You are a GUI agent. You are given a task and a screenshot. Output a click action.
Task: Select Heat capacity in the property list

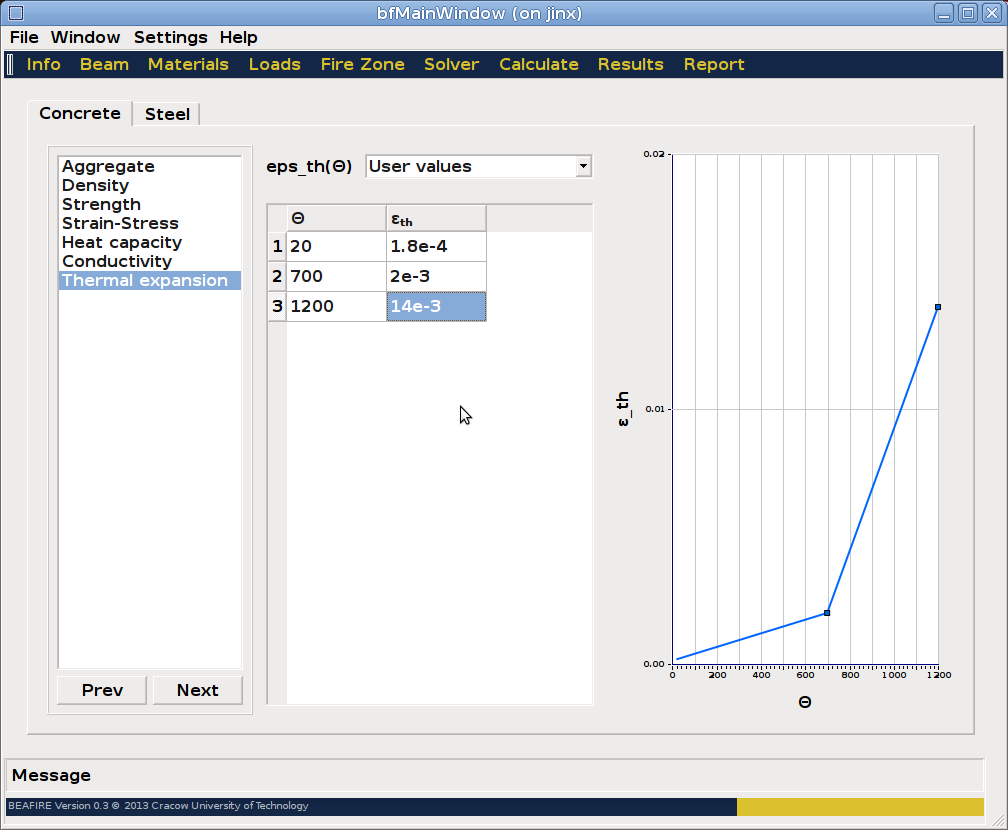click(122, 243)
